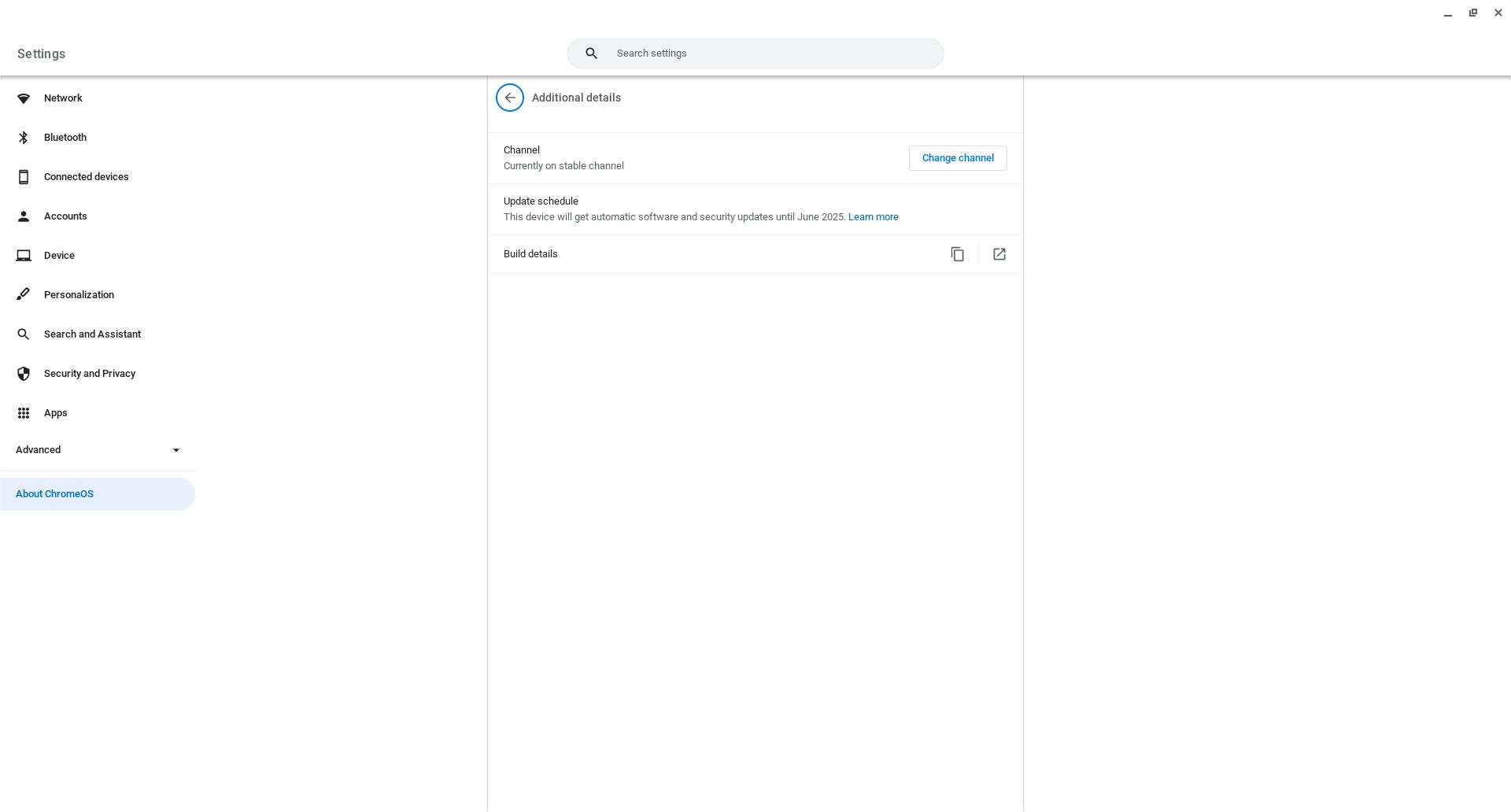Restore down the Settings window
The width and height of the screenshot is (1511, 812).
tap(1473, 13)
